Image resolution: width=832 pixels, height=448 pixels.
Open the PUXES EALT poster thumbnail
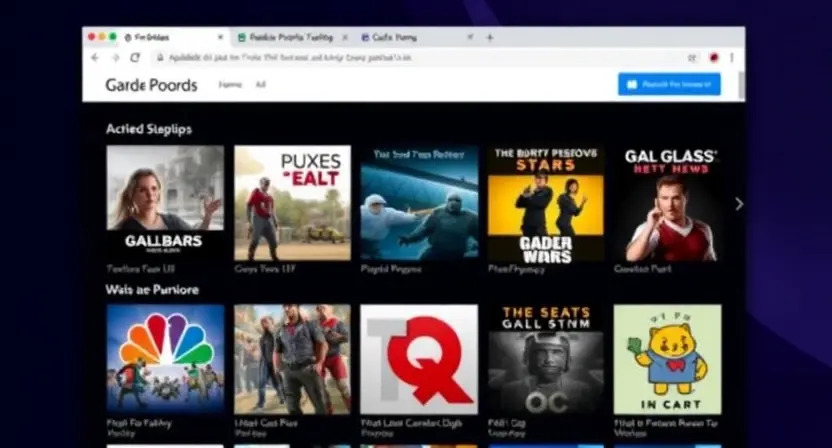point(292,203)
